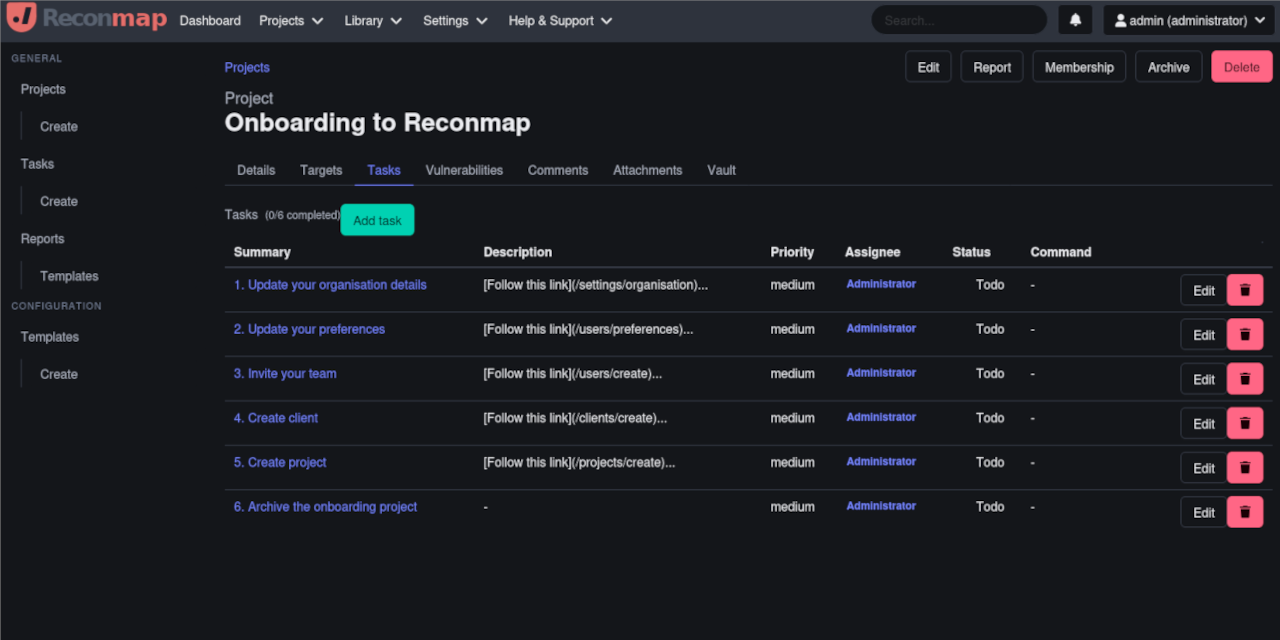This screenshot has width=1280, height=640.
Task: Open task '4. Create client'
Action: (x=276, y=418)
